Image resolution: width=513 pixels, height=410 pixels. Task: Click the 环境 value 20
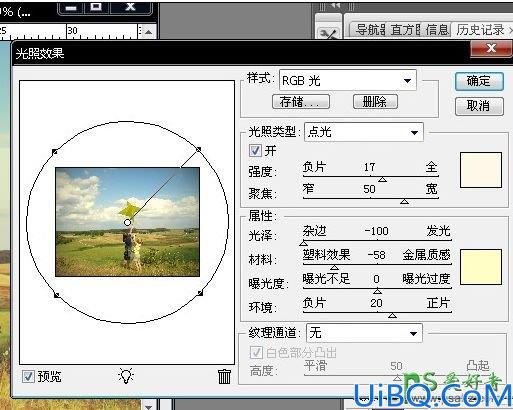click(376, 303)
